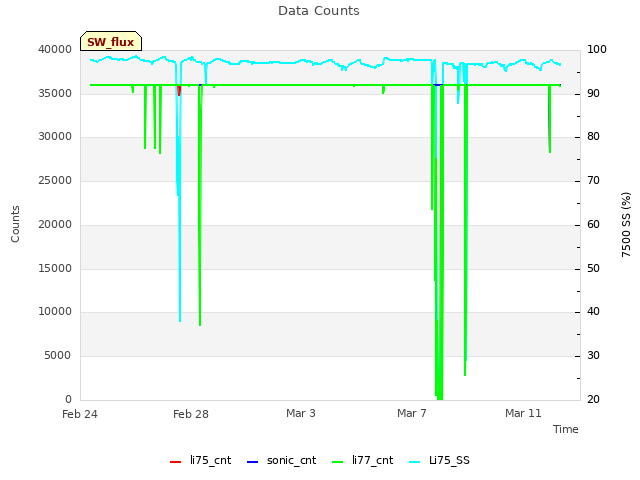This screenshot has width=640, height=480.
Task: Click the '20000' left axis tick
Action: coord(55,224)
